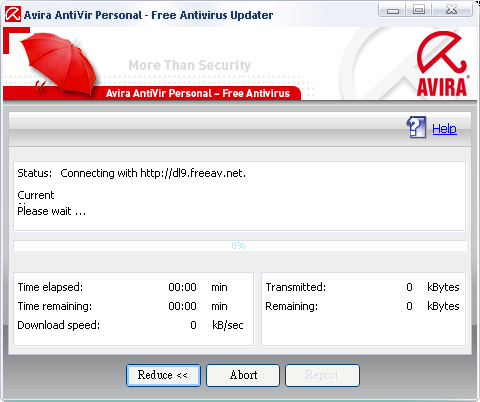Screen dimensions: 480x402
Task: Click the Reduce << button
Action: pos(163,375)
